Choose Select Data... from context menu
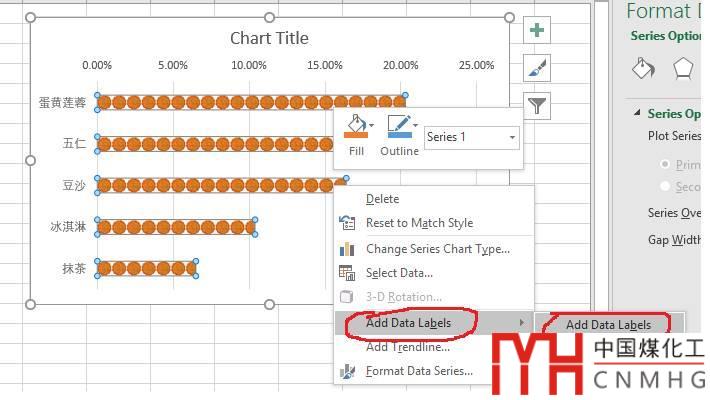This screenshot has height=400, width=710. coord(399,273)
